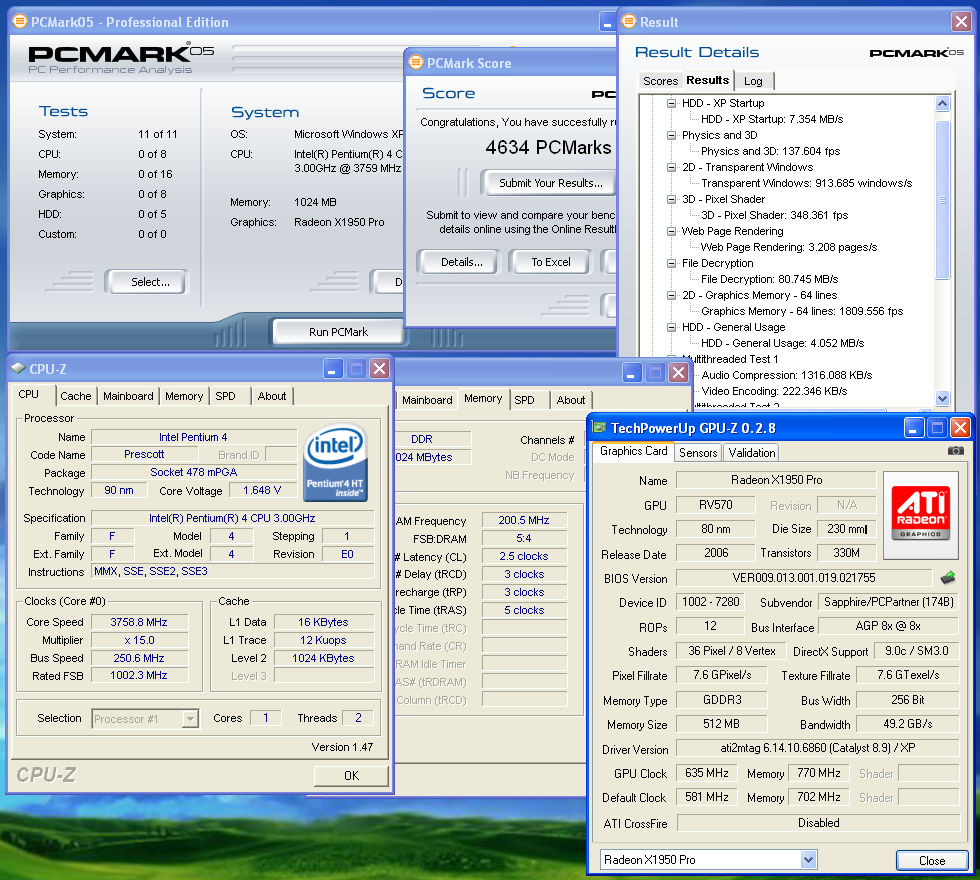Click the results list scroll-up arrow
Screen dimensions: 980x880
[942, 103]
